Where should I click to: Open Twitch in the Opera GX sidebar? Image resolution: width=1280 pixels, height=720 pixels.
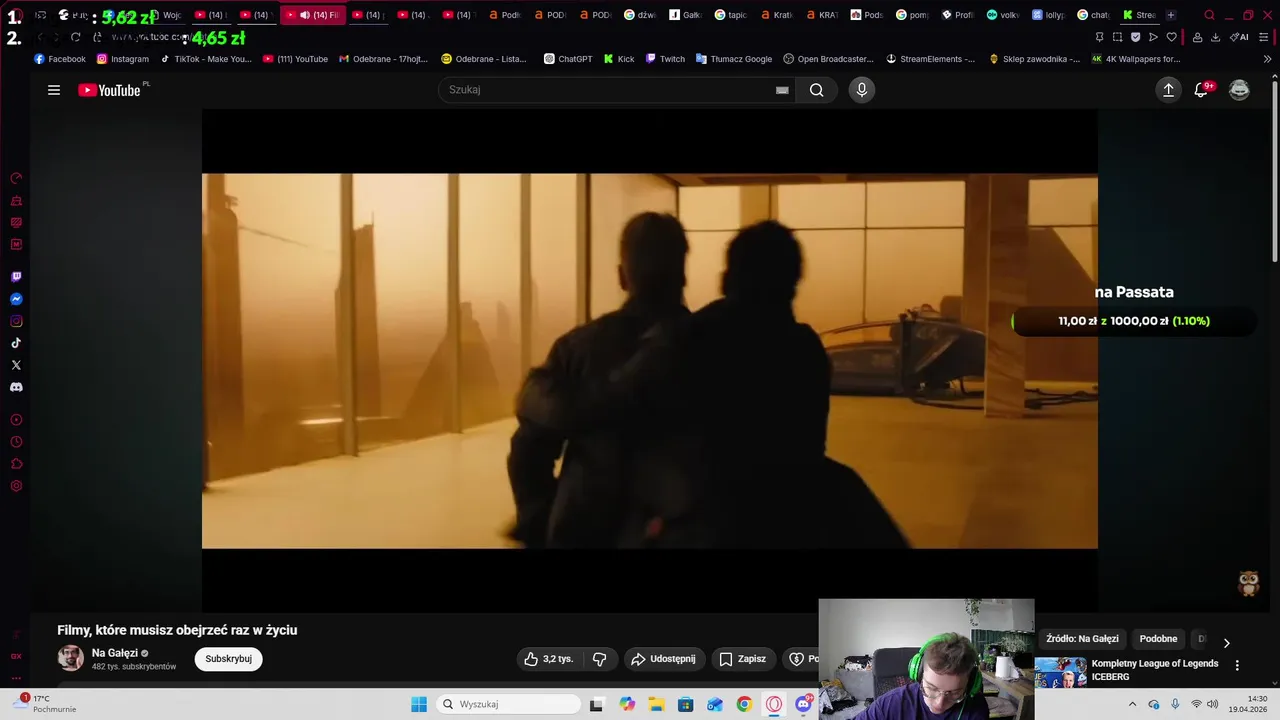point(16,277)
